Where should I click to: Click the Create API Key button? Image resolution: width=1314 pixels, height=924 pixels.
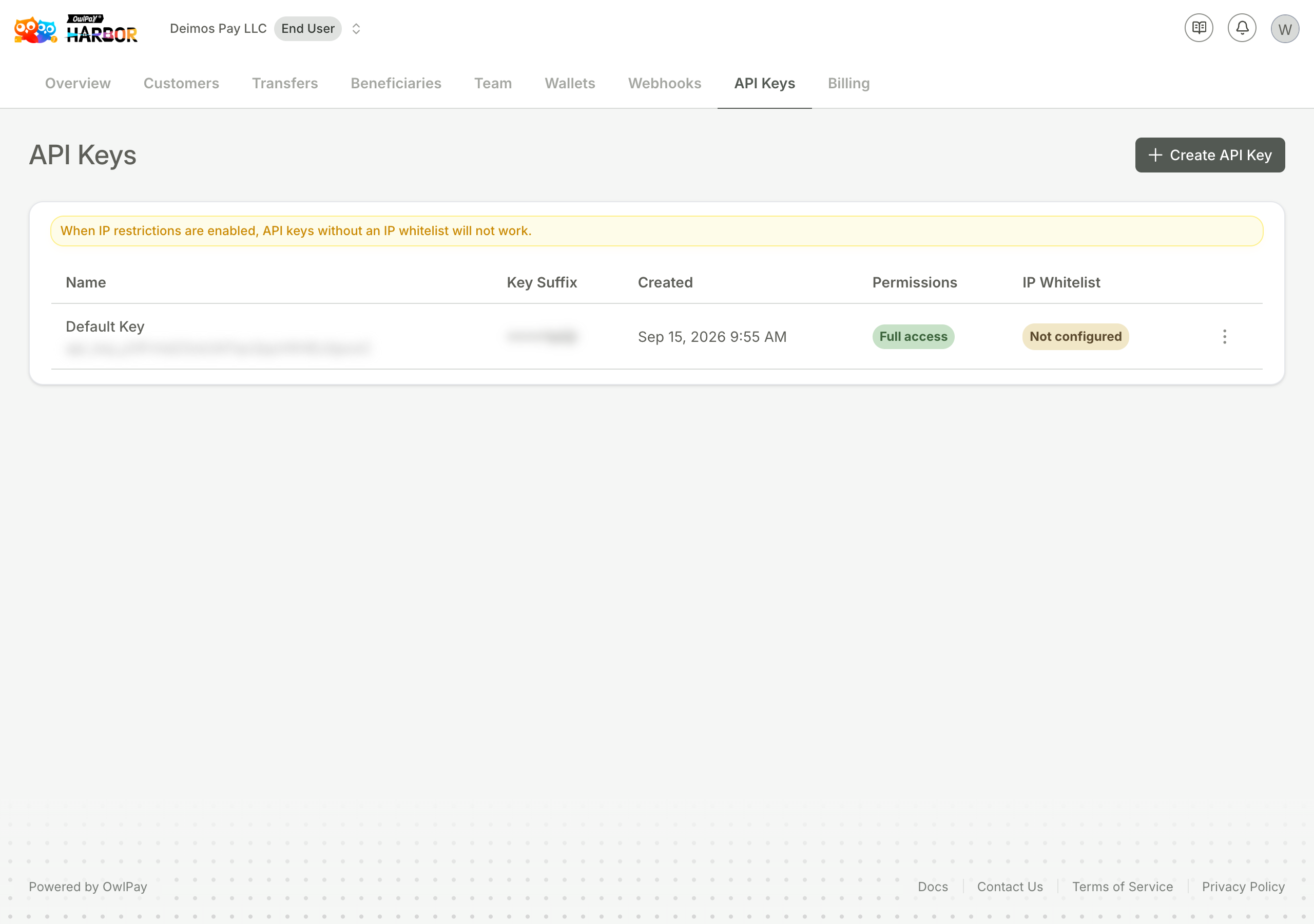1210,155
